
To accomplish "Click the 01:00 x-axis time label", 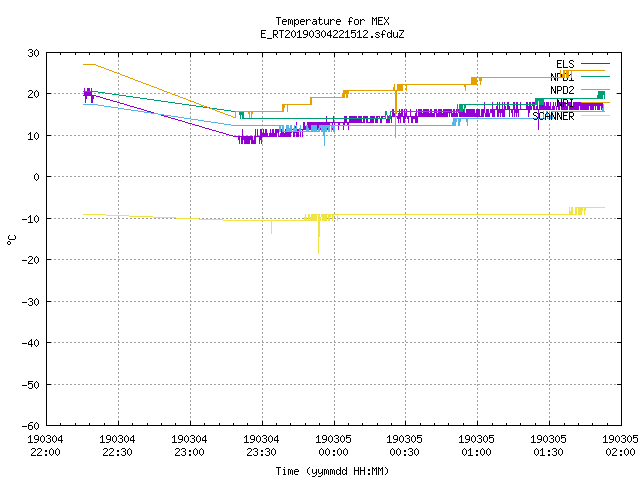I will coord(476,452).
